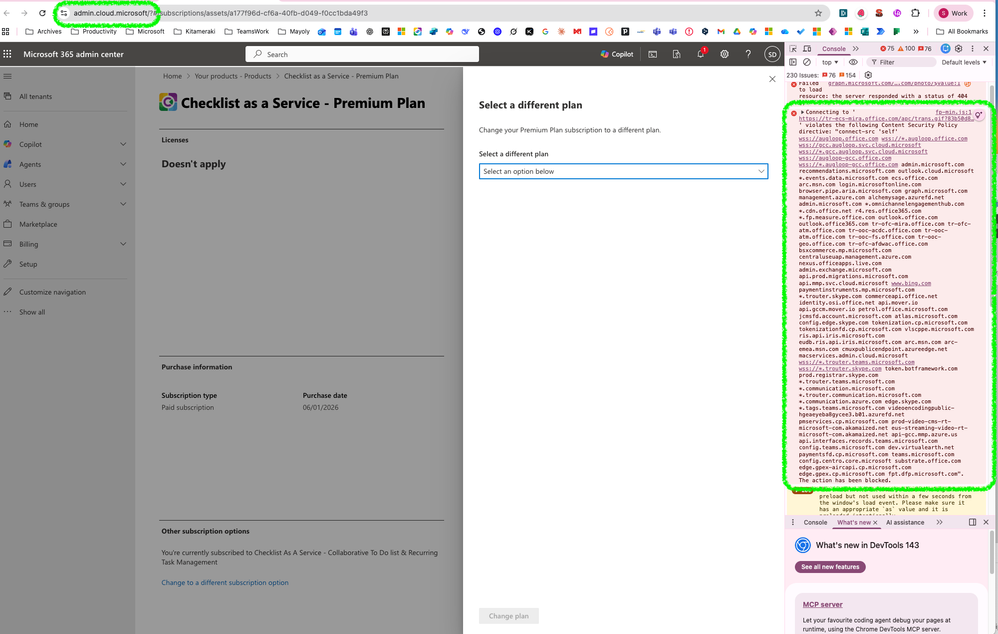998x634 pixels.
Task: Open the Archives bookmarks folder
Action: coord(43,31)
